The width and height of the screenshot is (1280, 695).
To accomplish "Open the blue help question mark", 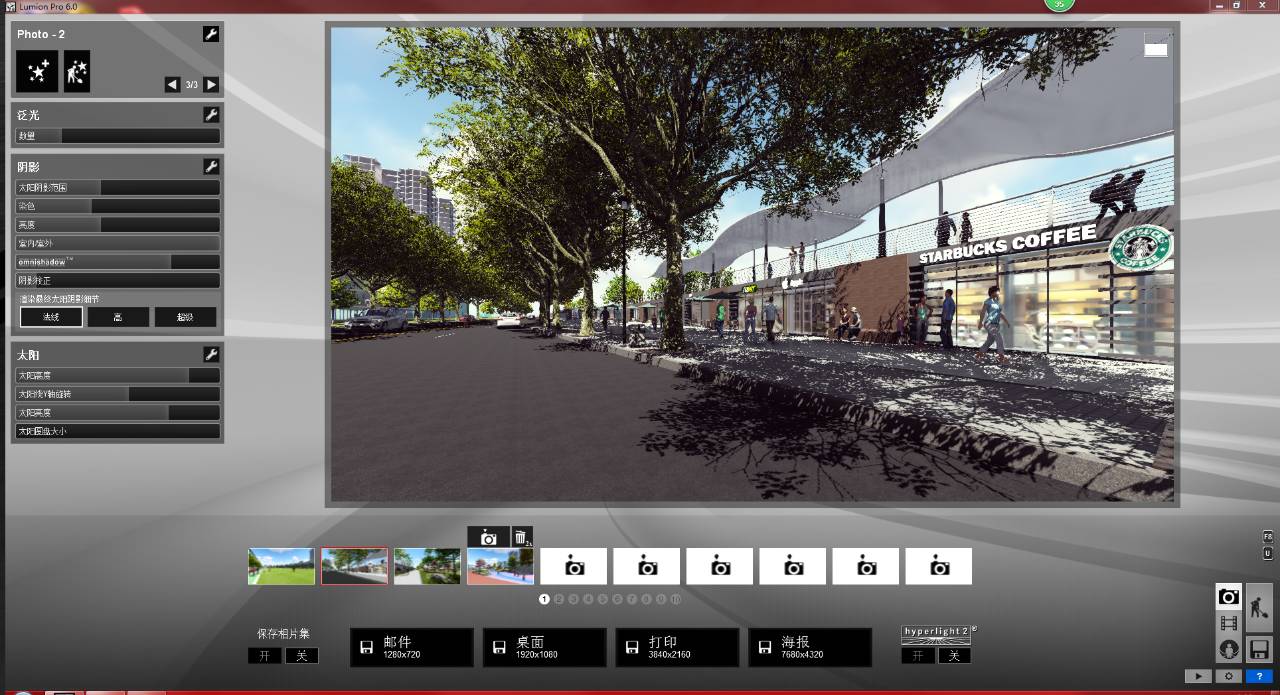I will [x=1259, y=676].
